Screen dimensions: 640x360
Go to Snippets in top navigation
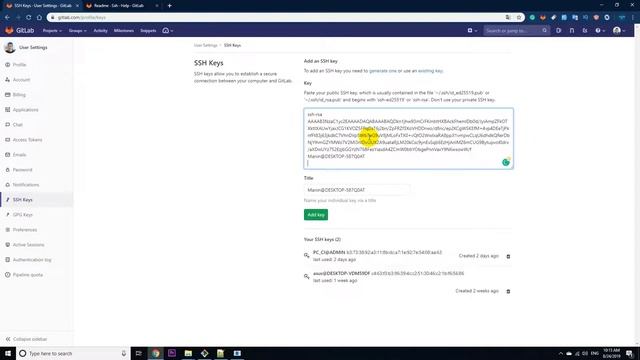(x=148, y=31)
